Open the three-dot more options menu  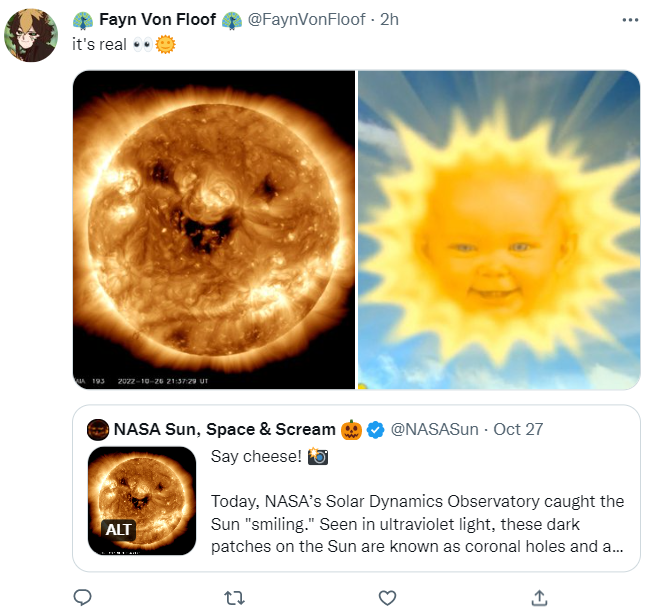pos(629,20)
